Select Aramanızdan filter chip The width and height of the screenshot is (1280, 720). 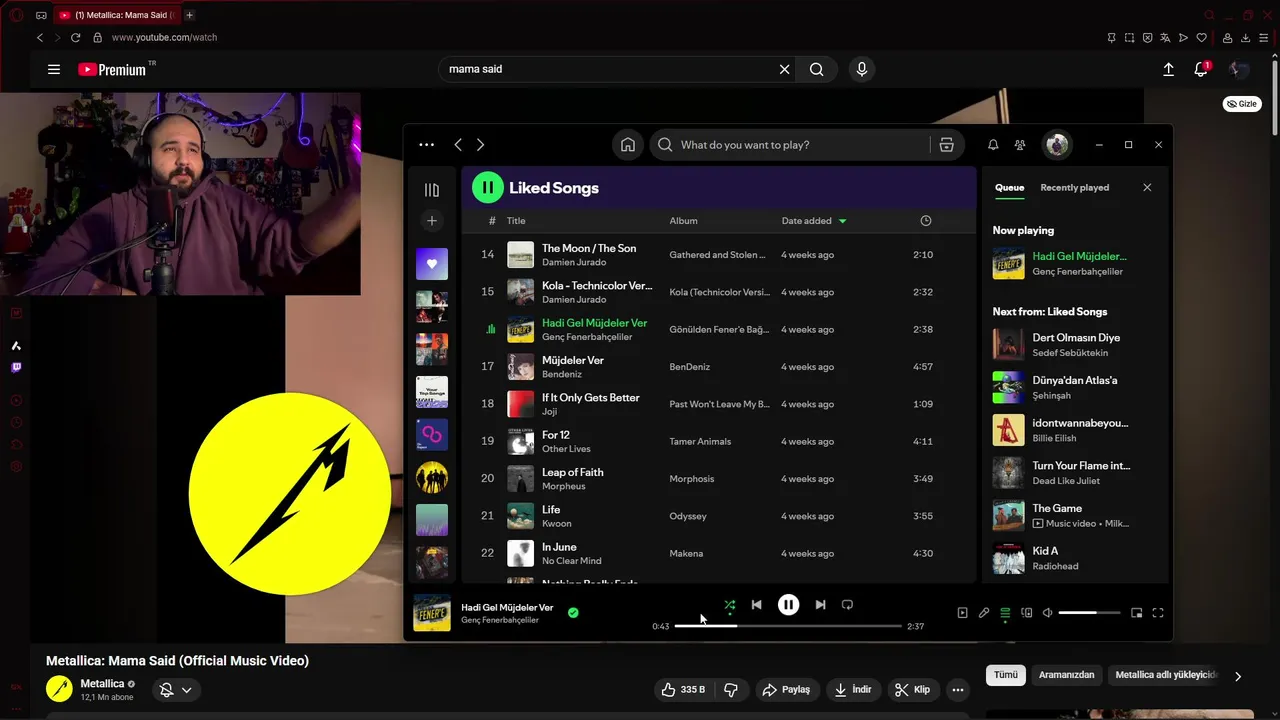[x=1066, y=675]
